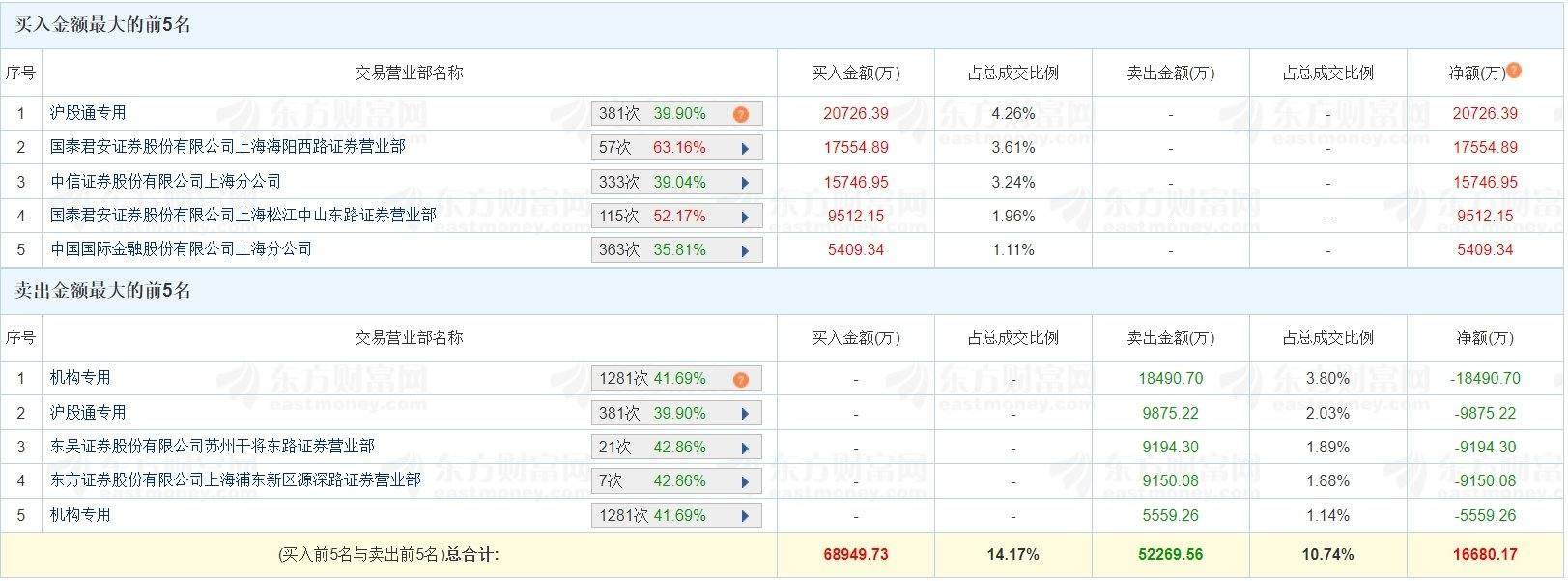Image resolution: width=1568 pixels, height=581 pixels.
Task: Click the arrow icon for 东吴证券苏州干将东路营业部
Action: click(x=745, y=448)
